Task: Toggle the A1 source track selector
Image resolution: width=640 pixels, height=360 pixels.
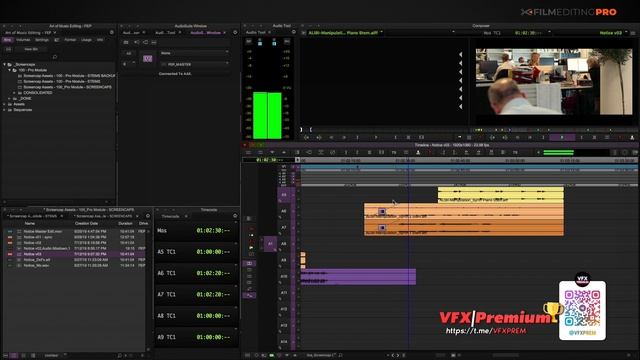Action: point(270,244)
